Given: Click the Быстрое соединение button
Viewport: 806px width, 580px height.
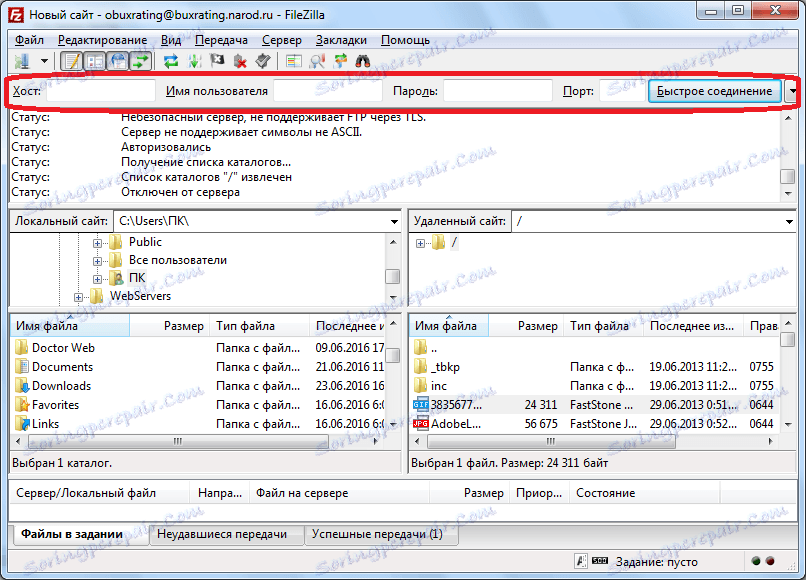Looking at the screenshot, I should (715, 91).
